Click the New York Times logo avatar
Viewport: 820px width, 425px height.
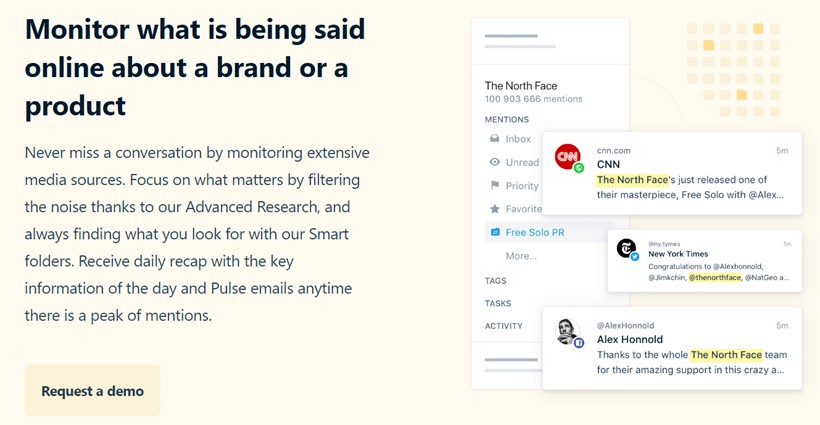pos(625,247)
